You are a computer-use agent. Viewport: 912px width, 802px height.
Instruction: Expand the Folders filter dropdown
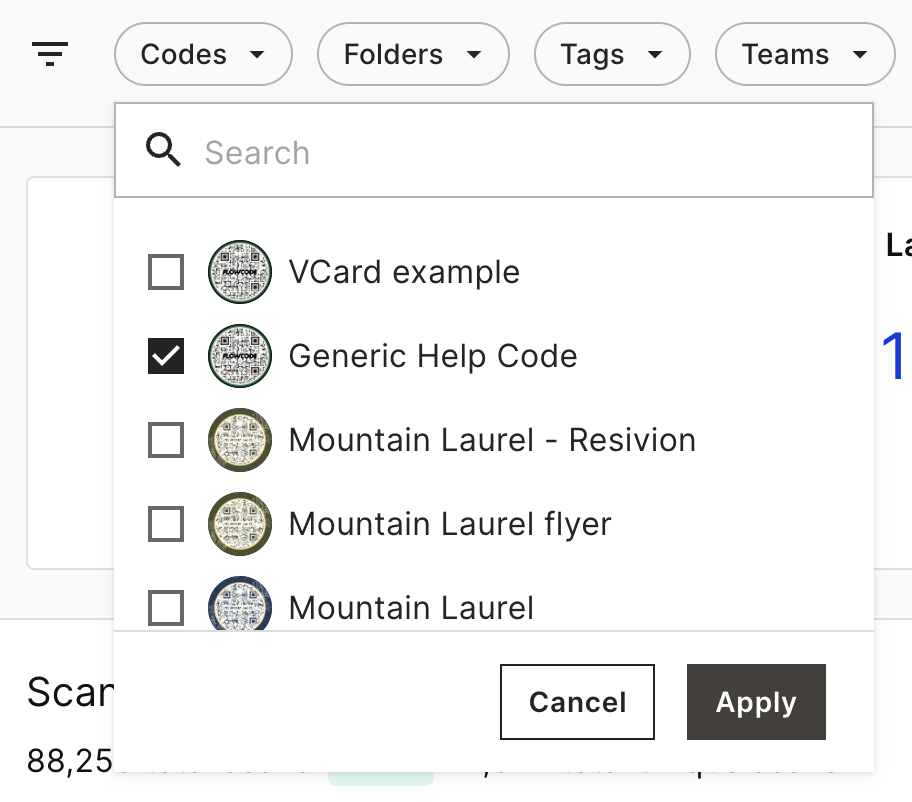pyautogui.click(x=413, y=54)
